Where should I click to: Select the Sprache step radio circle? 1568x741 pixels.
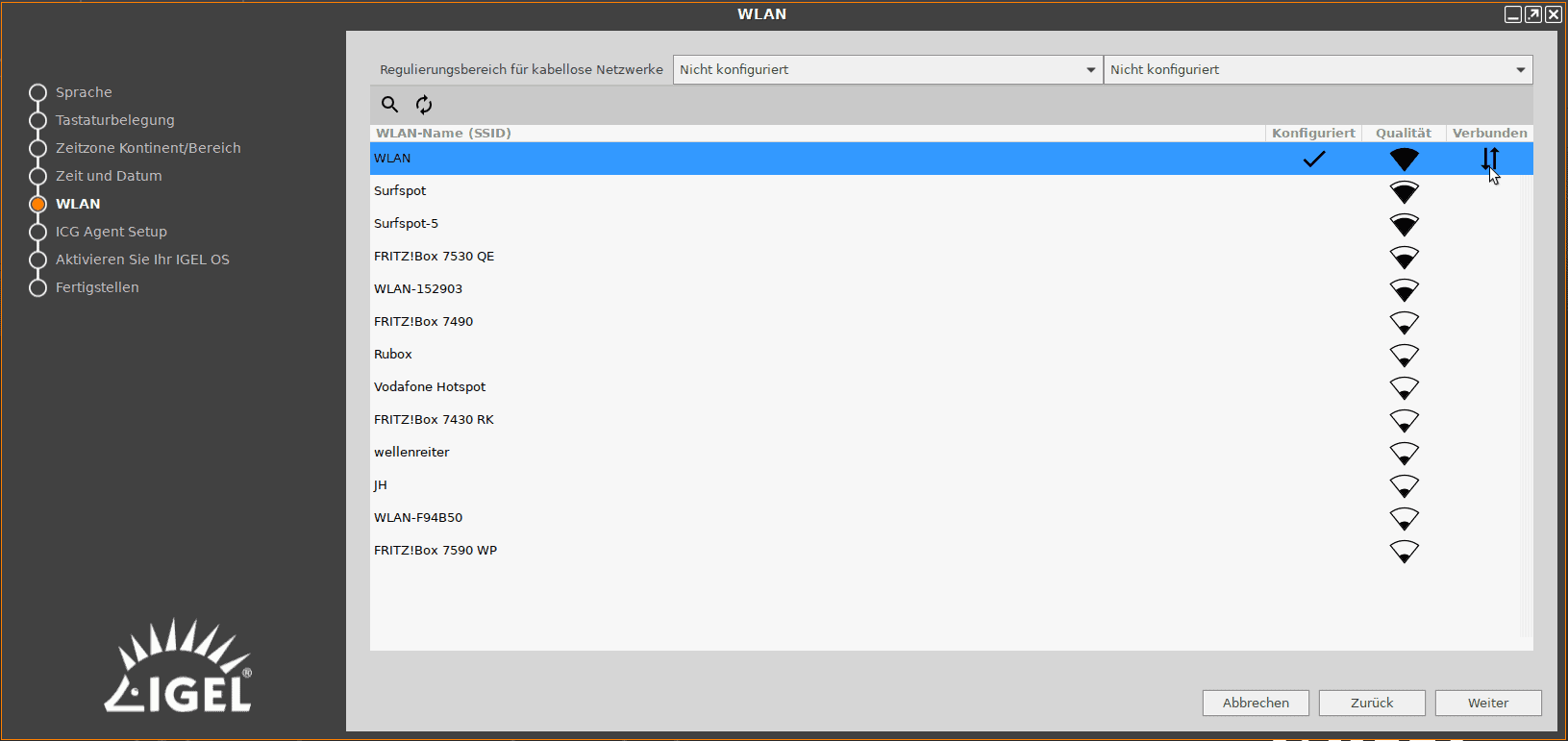point(37,92)
